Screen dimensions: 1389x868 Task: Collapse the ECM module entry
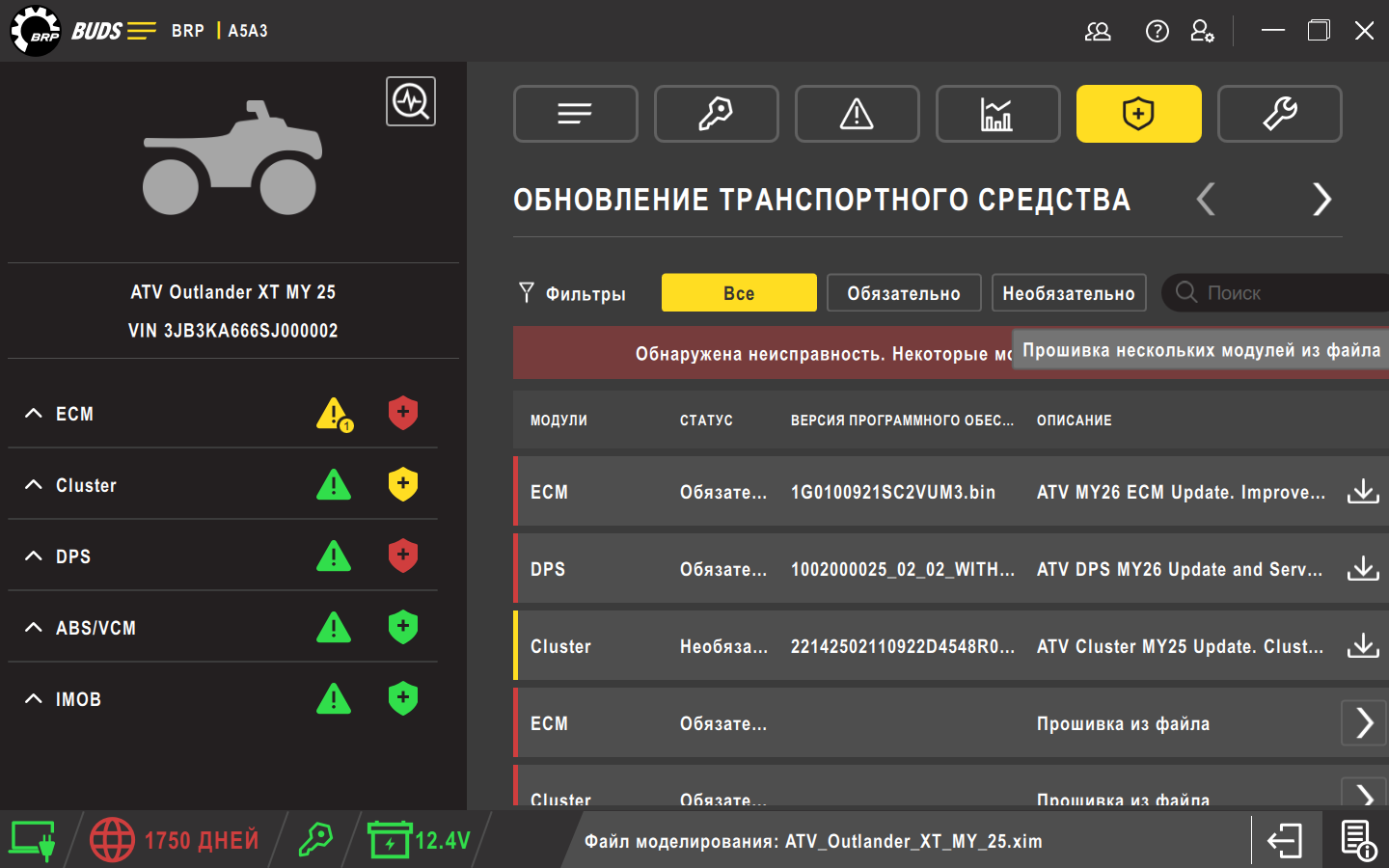coord(34,413)
